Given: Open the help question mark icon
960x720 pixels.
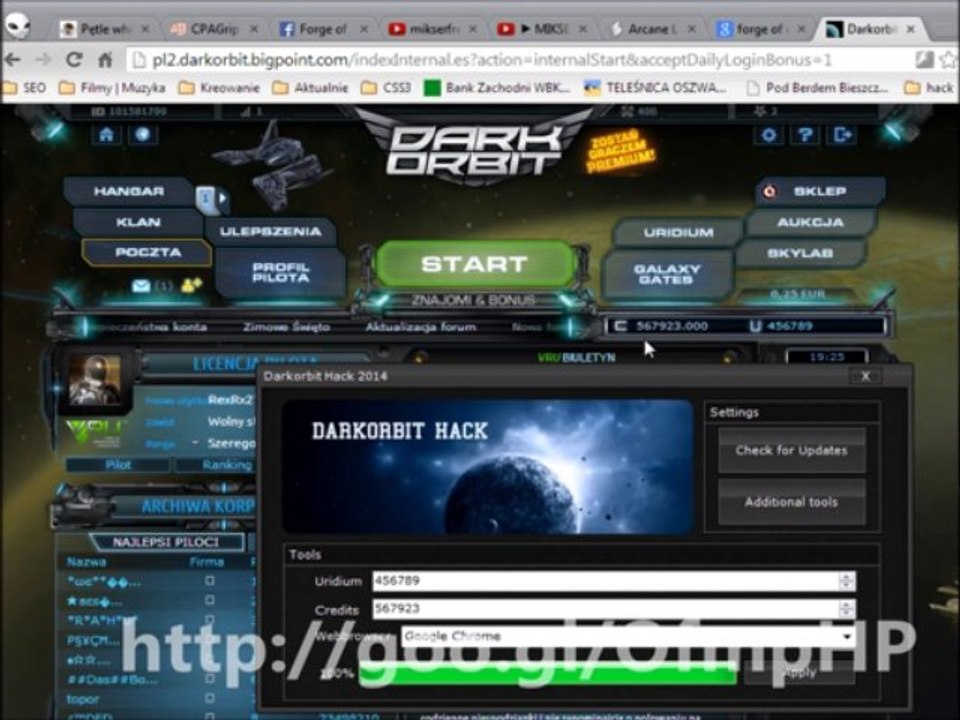Looking at the screenshot, I should tap(806, 135).
